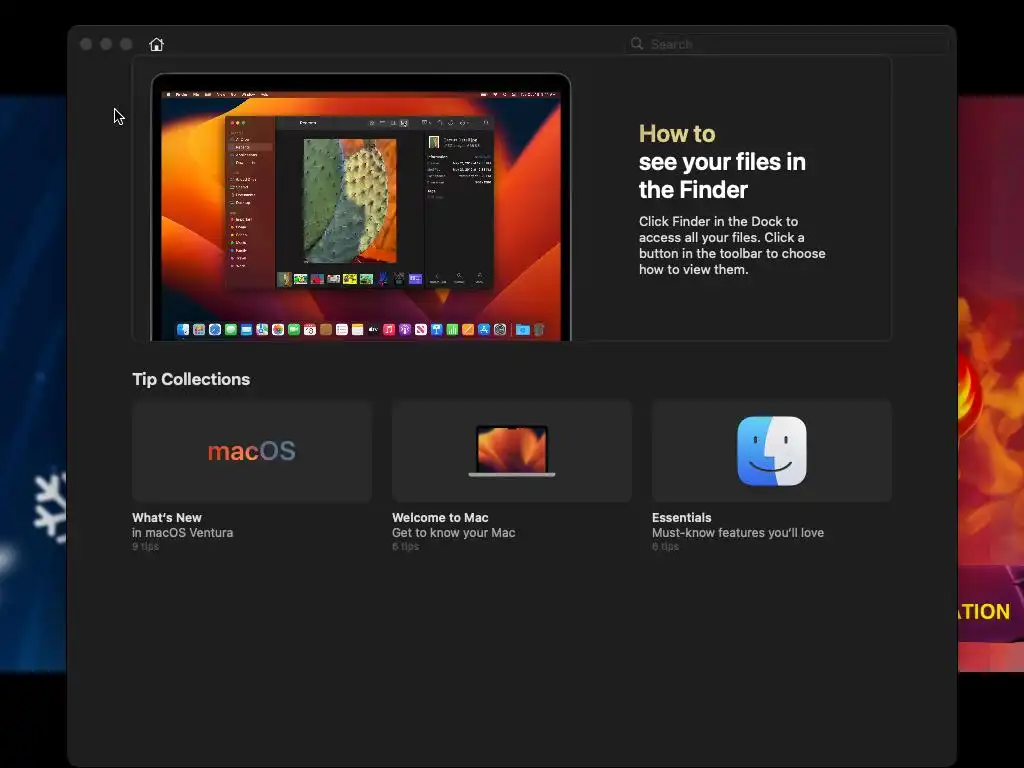Click the "in macOS Ventura" subtitle
The image size is (1024, 768).
pyautogui.click(x=182, y=532)
